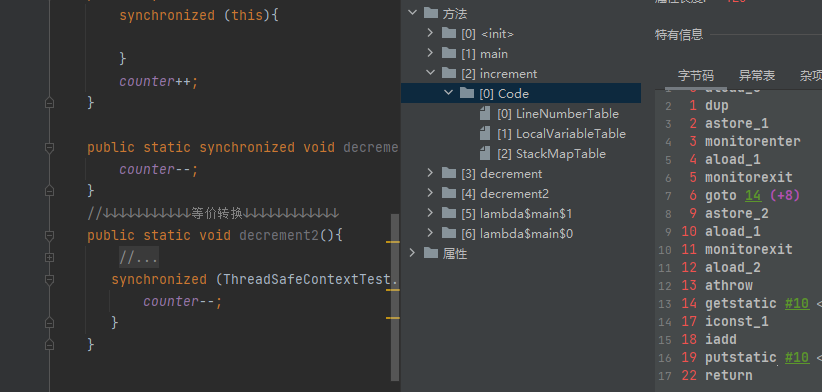Click the warning stripe mark beside synchronized (ThreadSafeContextTest line
822x392 pixels.
pos(393,289)
